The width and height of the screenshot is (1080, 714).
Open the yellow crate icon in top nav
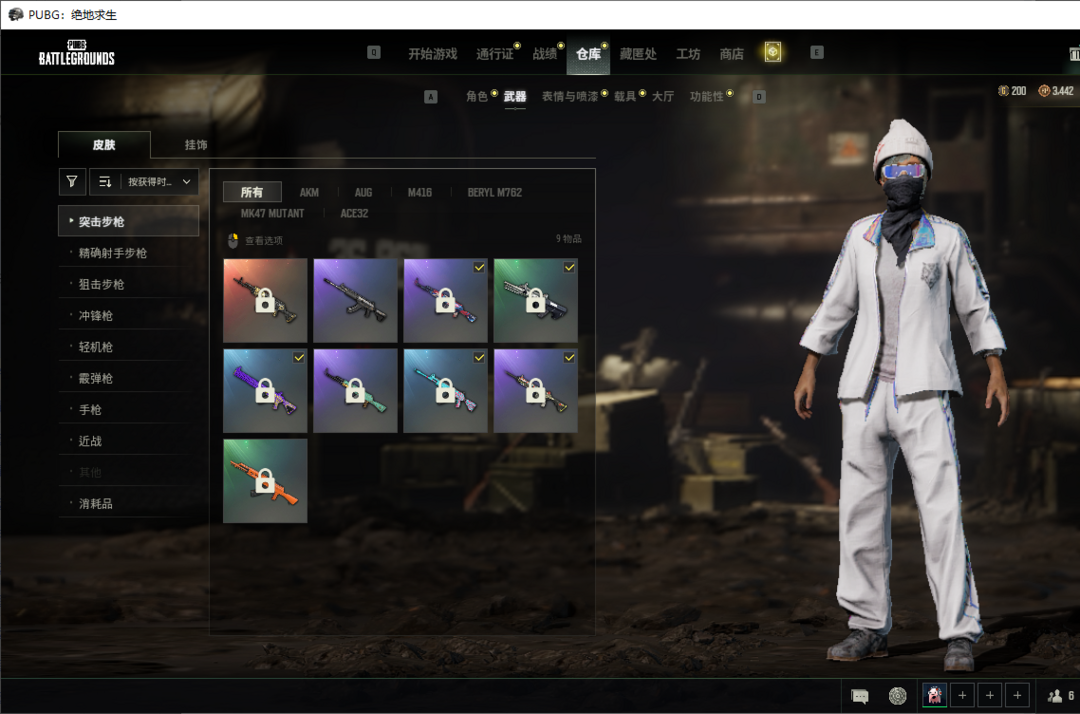click(773, 52)
